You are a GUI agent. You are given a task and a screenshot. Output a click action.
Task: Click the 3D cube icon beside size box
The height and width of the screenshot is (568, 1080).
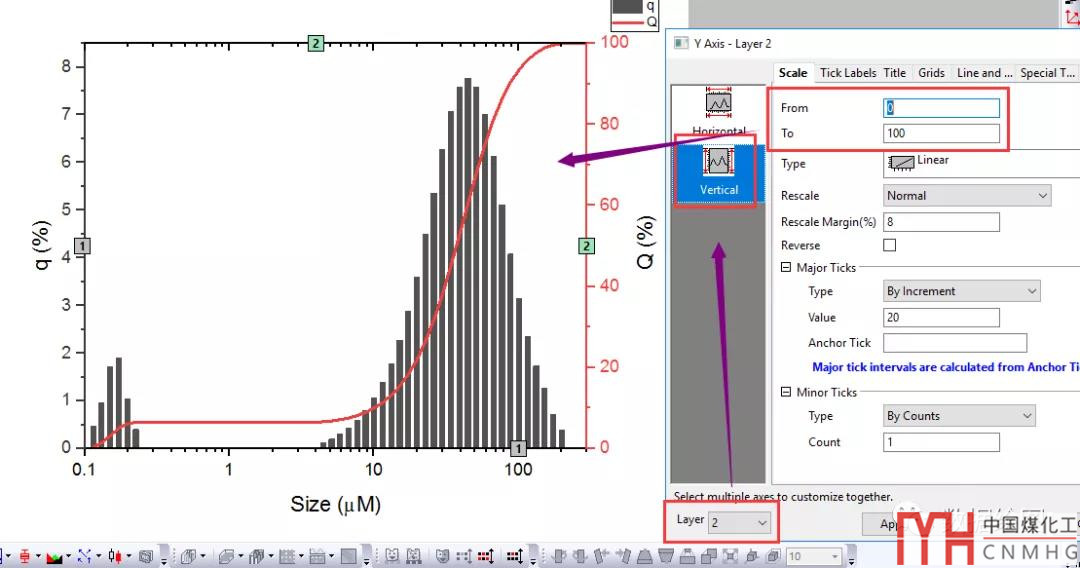point(773,556)
